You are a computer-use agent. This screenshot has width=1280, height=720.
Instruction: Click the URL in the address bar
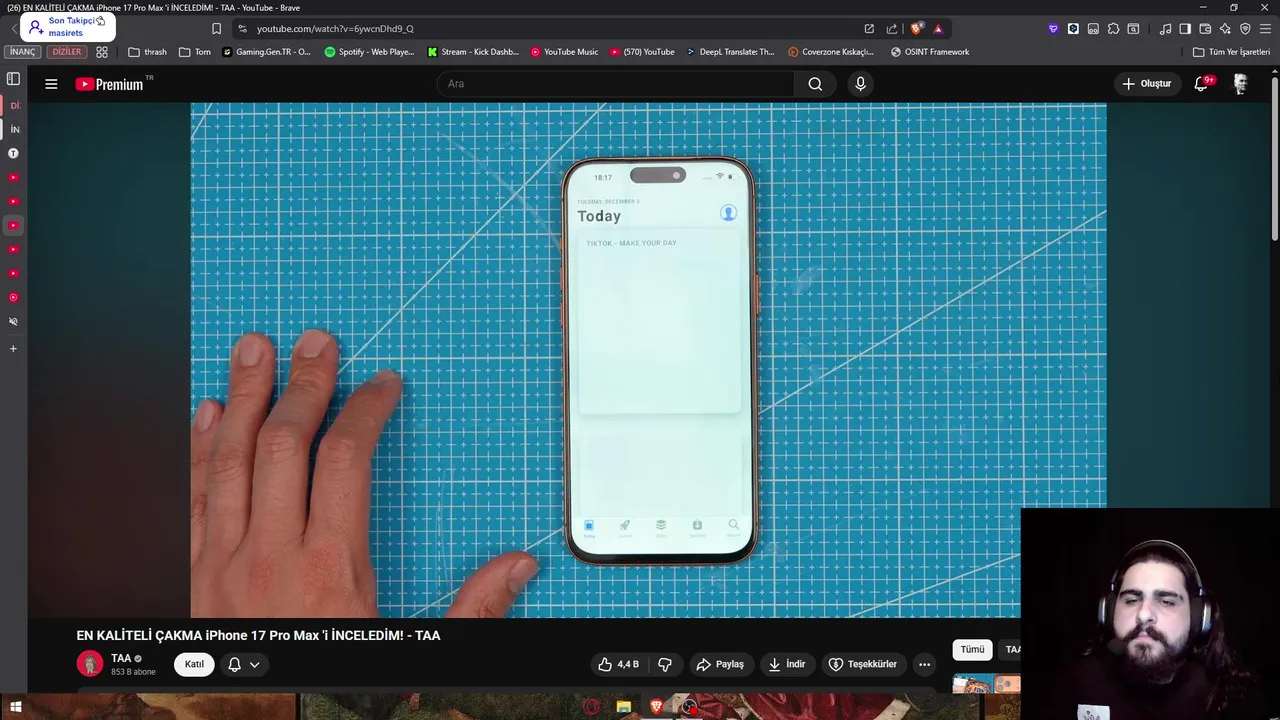335,29
